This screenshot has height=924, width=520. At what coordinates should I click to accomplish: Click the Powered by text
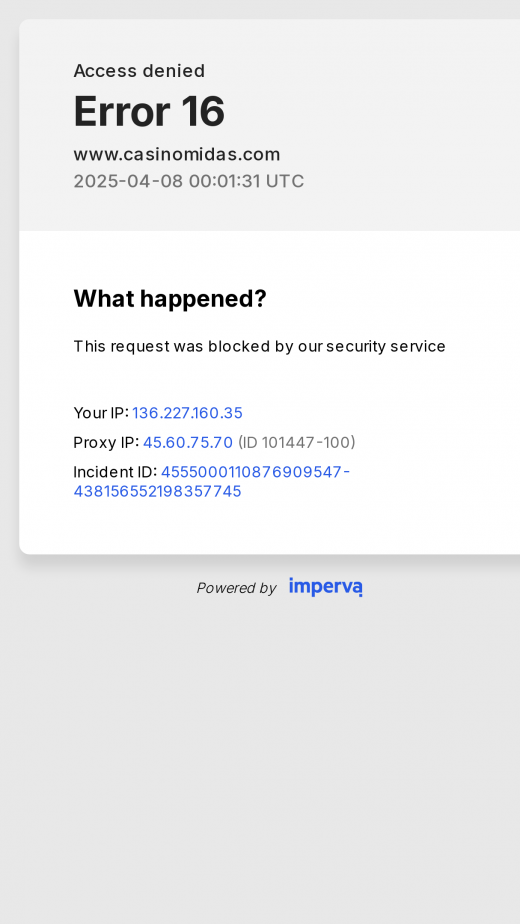coord(236,588)
